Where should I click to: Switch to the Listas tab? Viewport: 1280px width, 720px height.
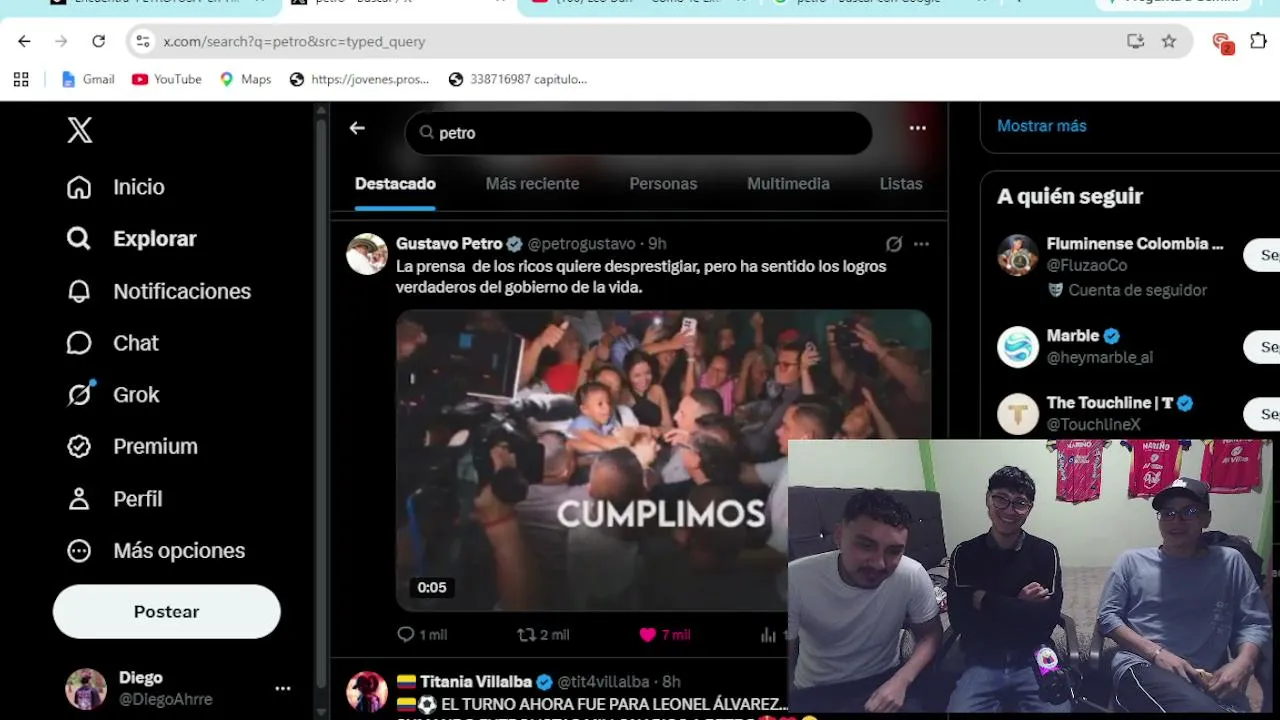click(x=901, y=184)
